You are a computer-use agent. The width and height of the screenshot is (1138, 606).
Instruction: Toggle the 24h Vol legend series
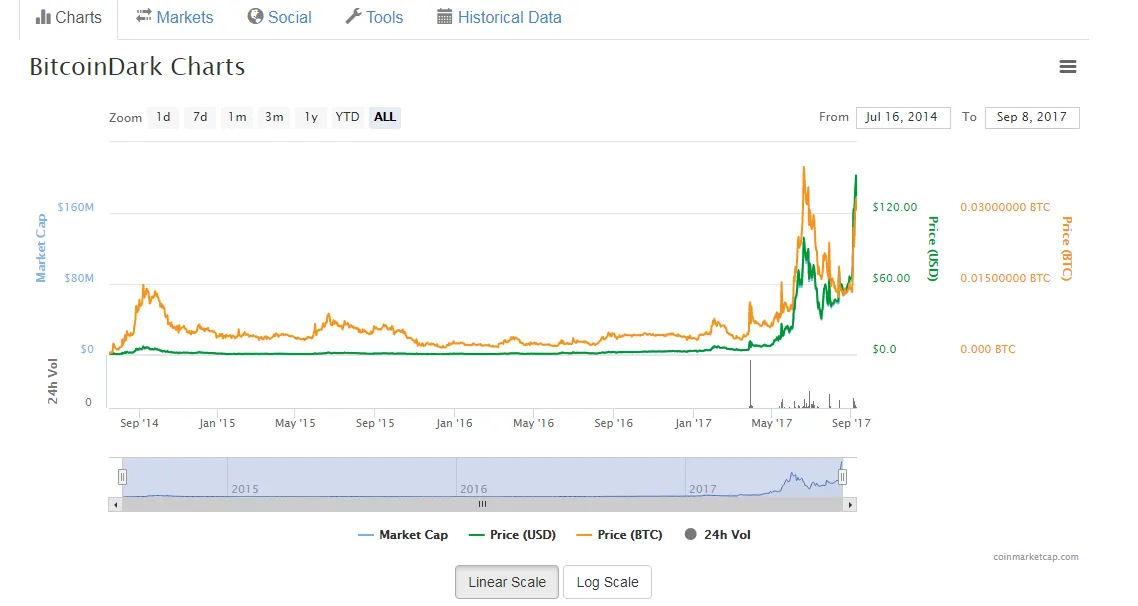(x=718, y=535)
